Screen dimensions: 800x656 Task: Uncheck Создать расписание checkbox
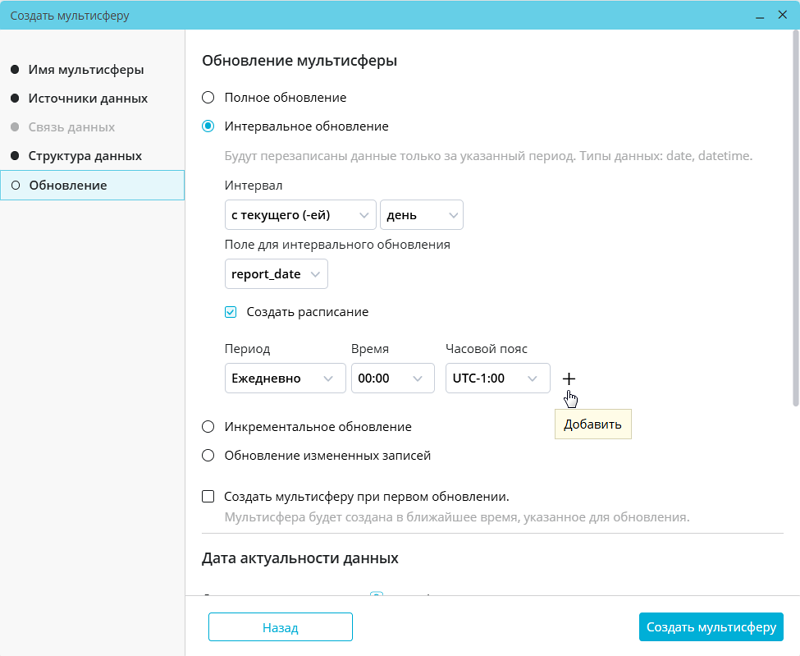click(231, 312)
